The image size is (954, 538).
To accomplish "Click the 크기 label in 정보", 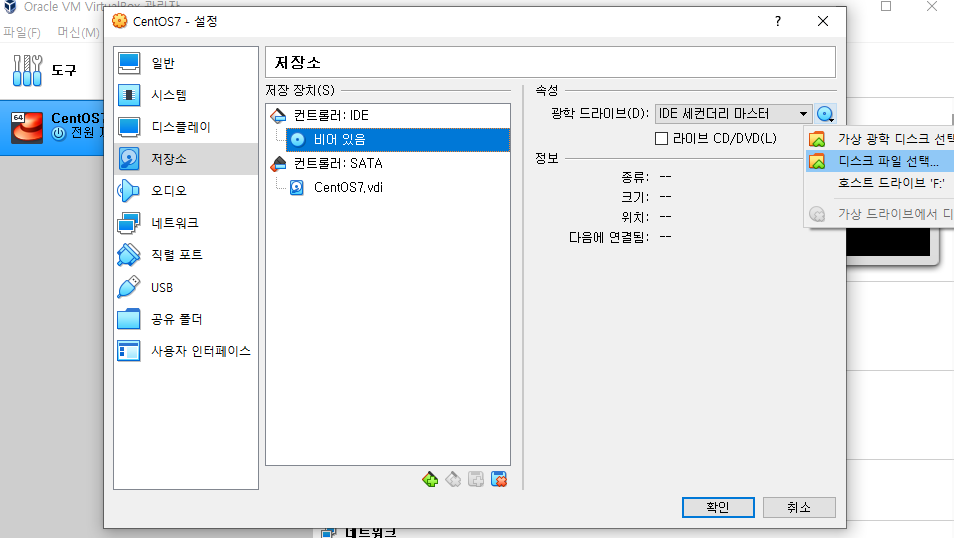I will (635, 197).
